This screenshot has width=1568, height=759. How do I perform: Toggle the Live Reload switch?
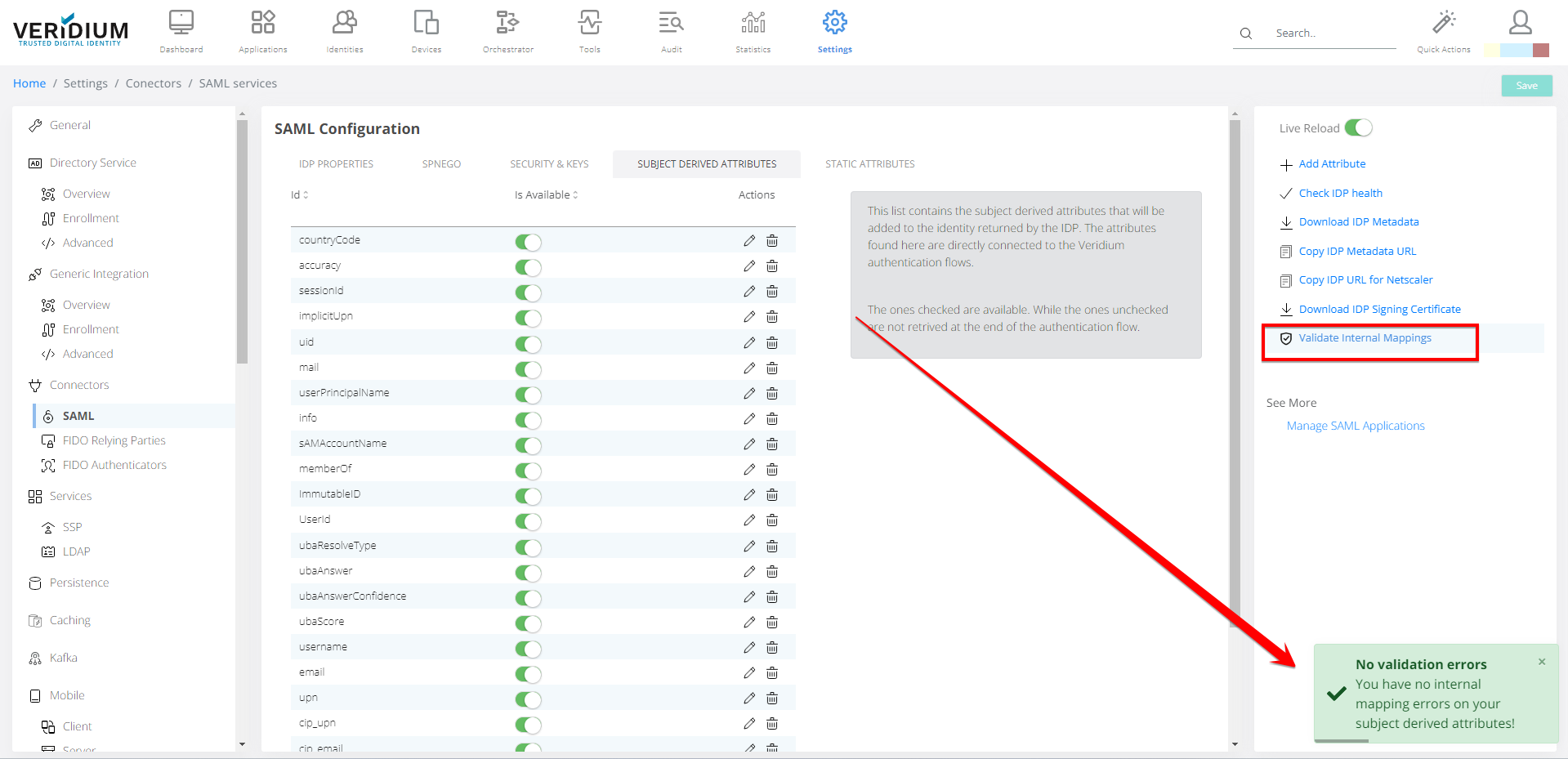click(1358, 128)
